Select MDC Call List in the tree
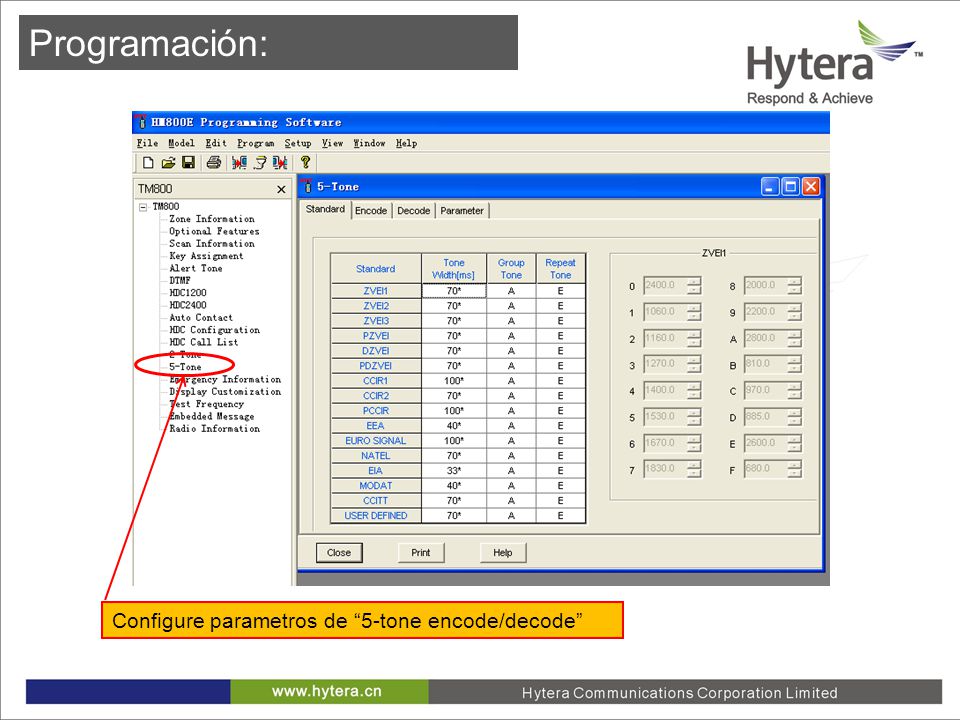960x720 pixels. coord(204,342)
